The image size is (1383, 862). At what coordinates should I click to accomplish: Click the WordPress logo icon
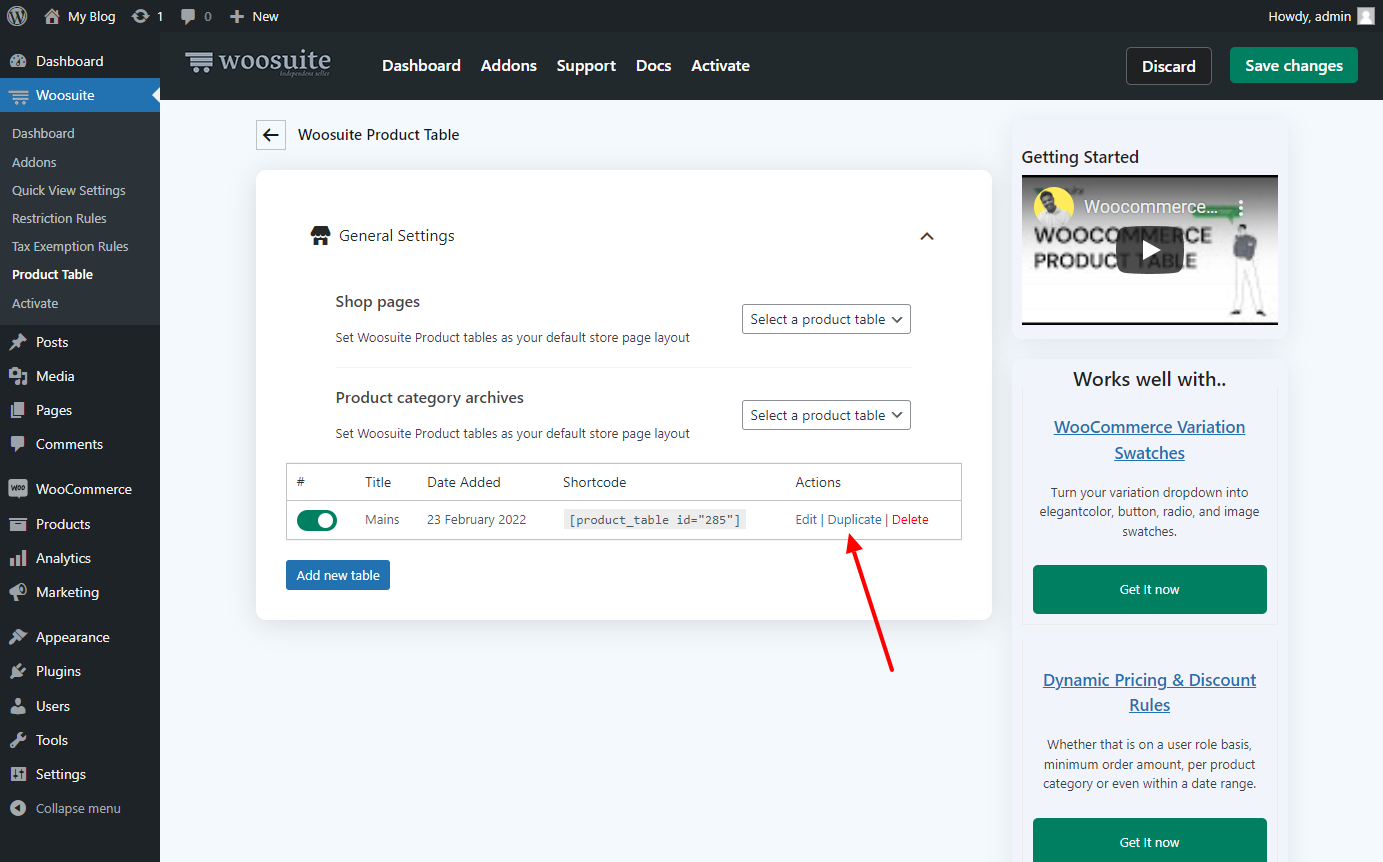(17, 16)
